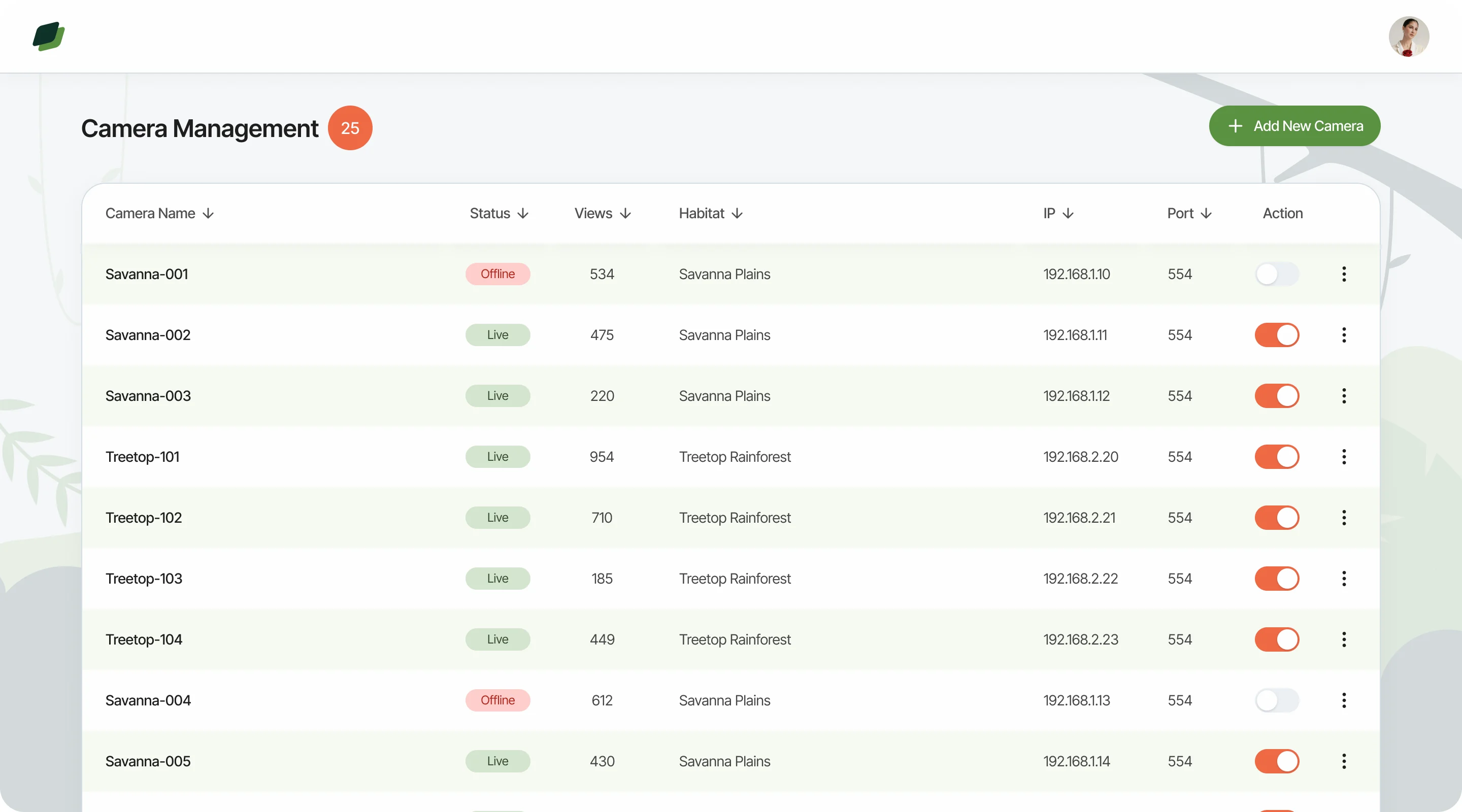Click Savanna Plains habitat in Savanna-002 row
Screen dimensions: 1462x812
(725, 335)
